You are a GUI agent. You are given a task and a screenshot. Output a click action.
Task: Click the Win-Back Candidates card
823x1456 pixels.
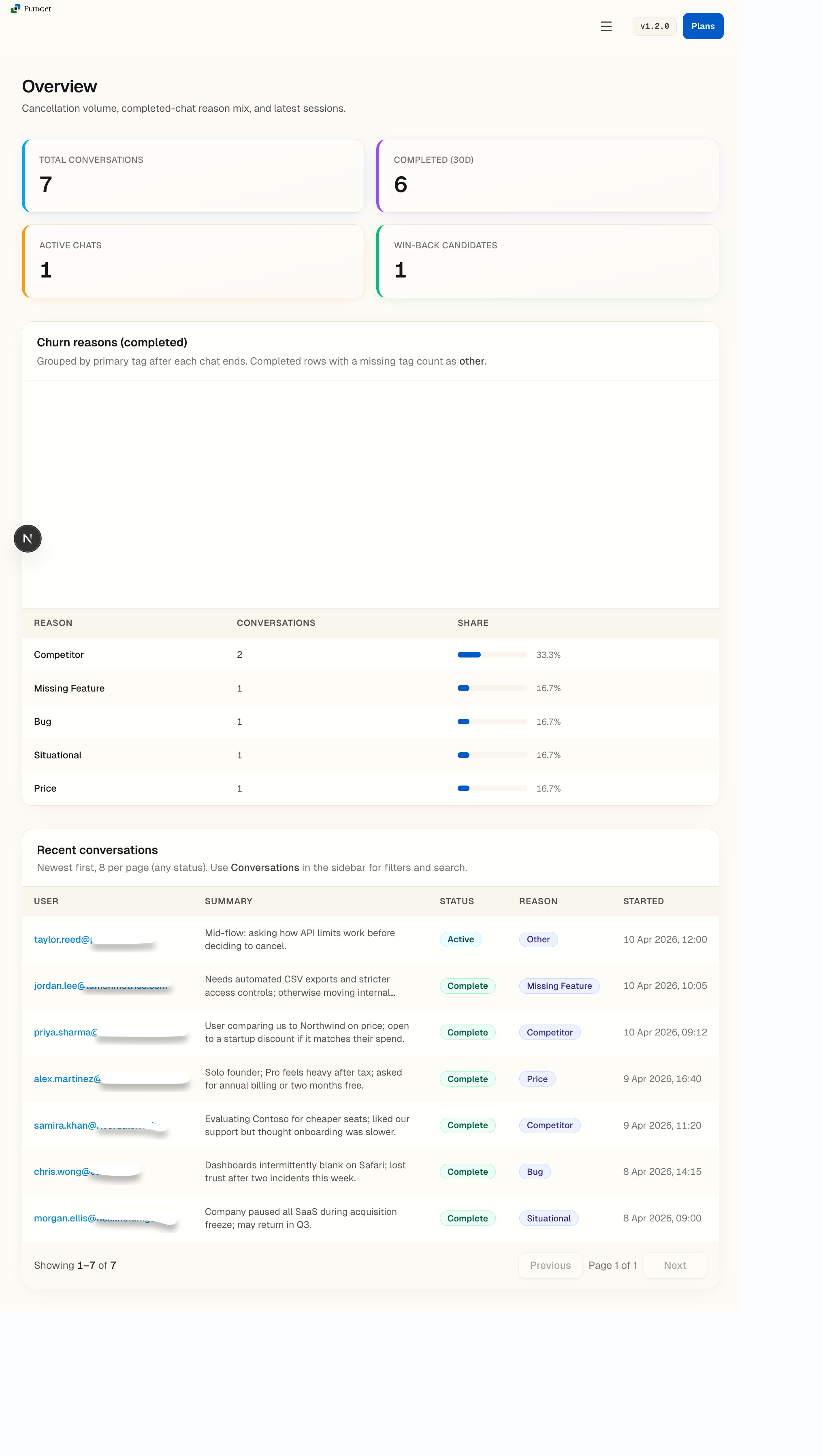pos(547,260)
